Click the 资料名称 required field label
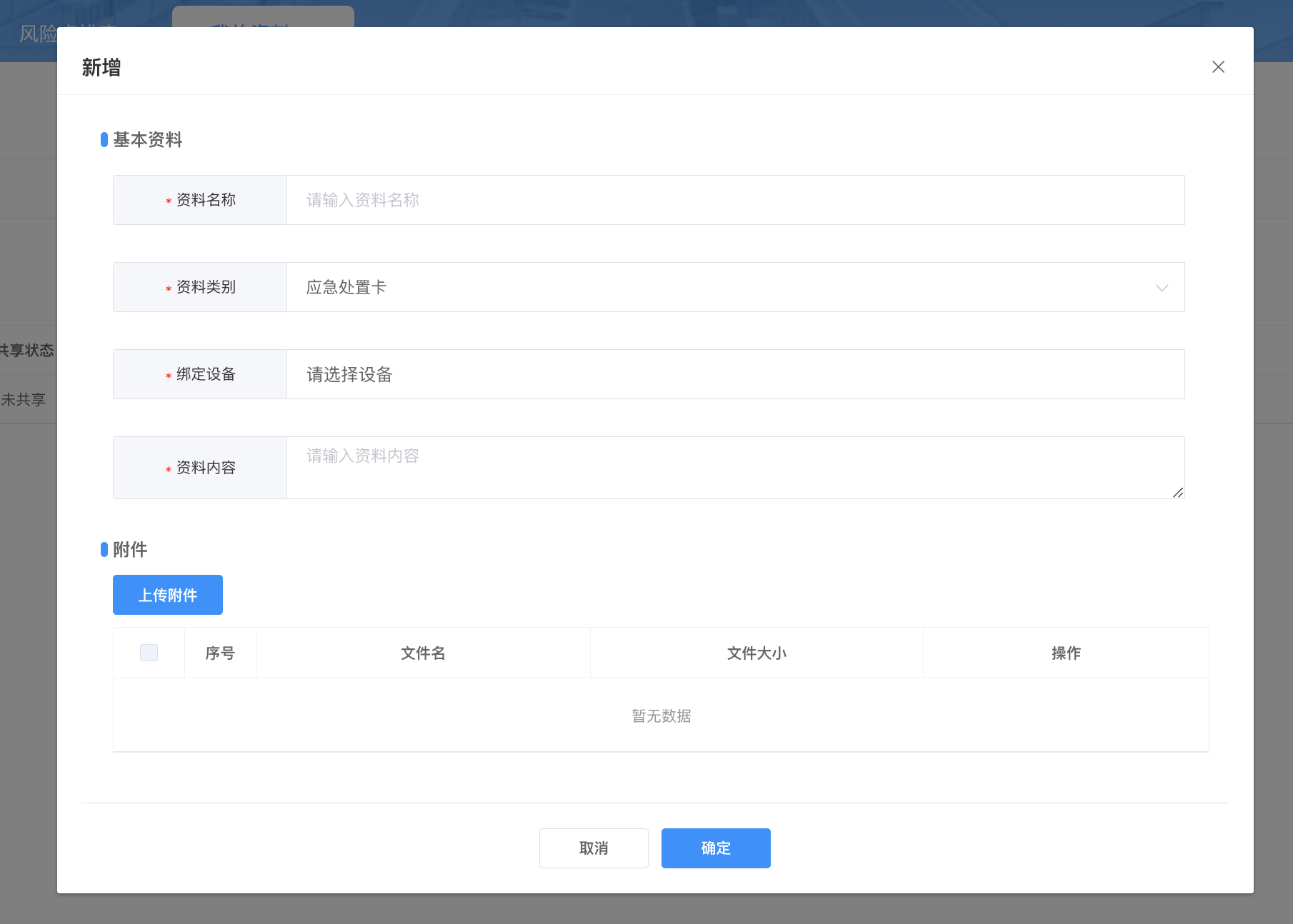1293x924 pixels. point(206,200)
